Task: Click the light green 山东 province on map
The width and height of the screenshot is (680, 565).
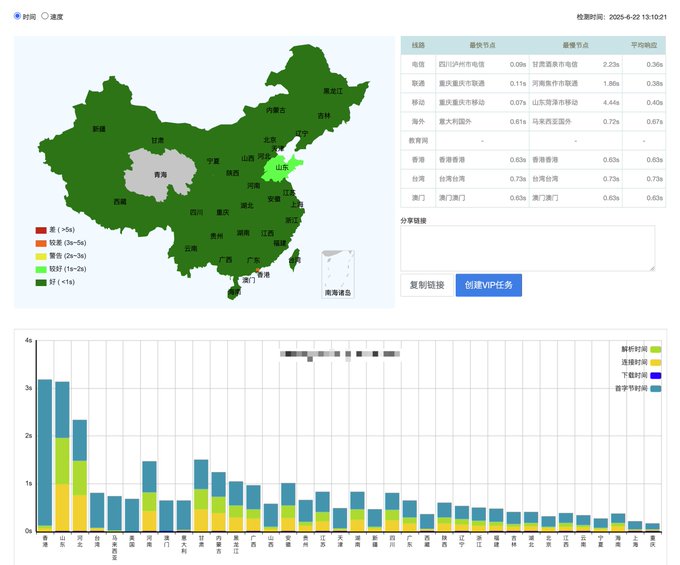Action: coord(282,167)
